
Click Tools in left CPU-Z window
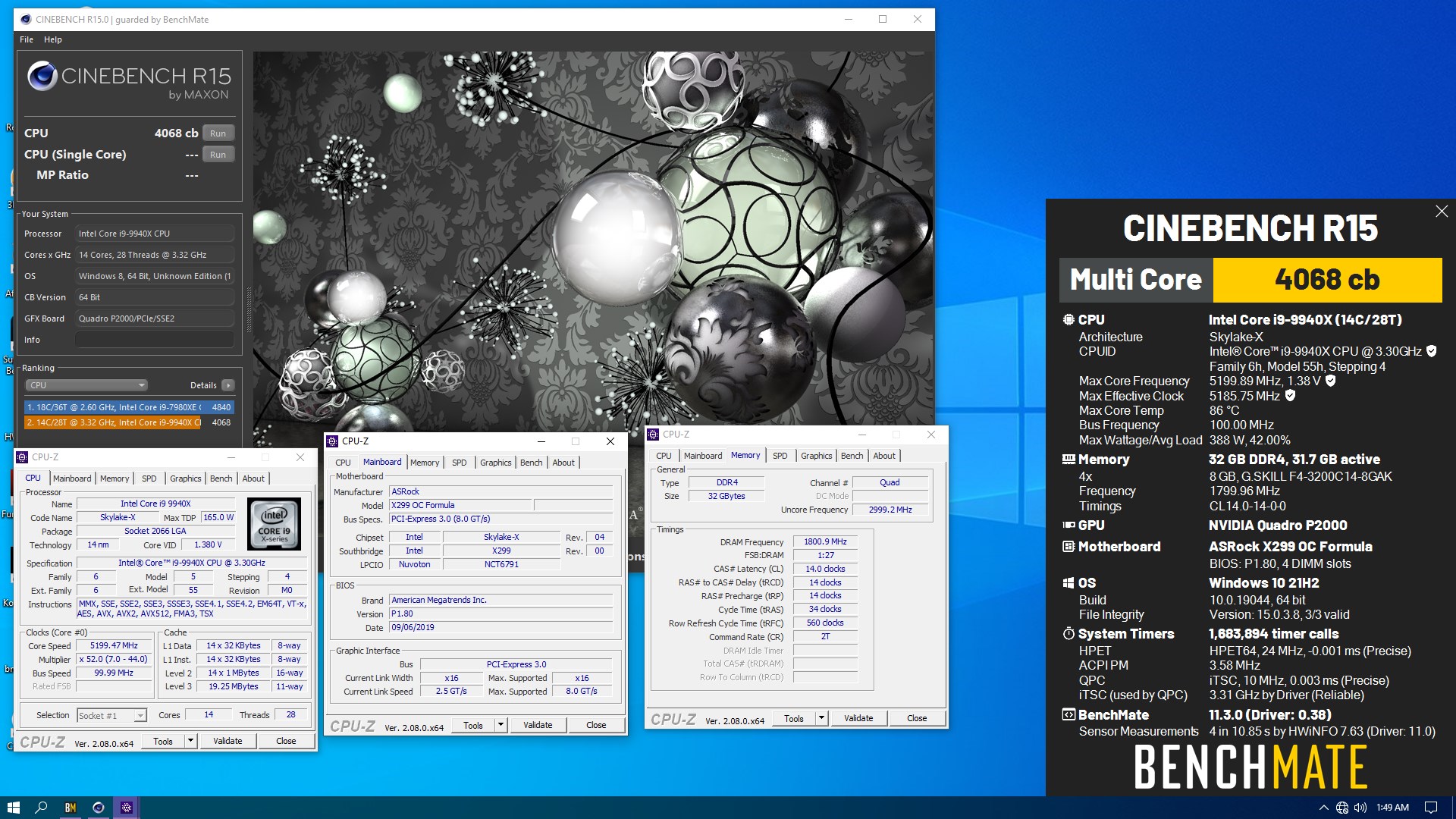[163, 741]
